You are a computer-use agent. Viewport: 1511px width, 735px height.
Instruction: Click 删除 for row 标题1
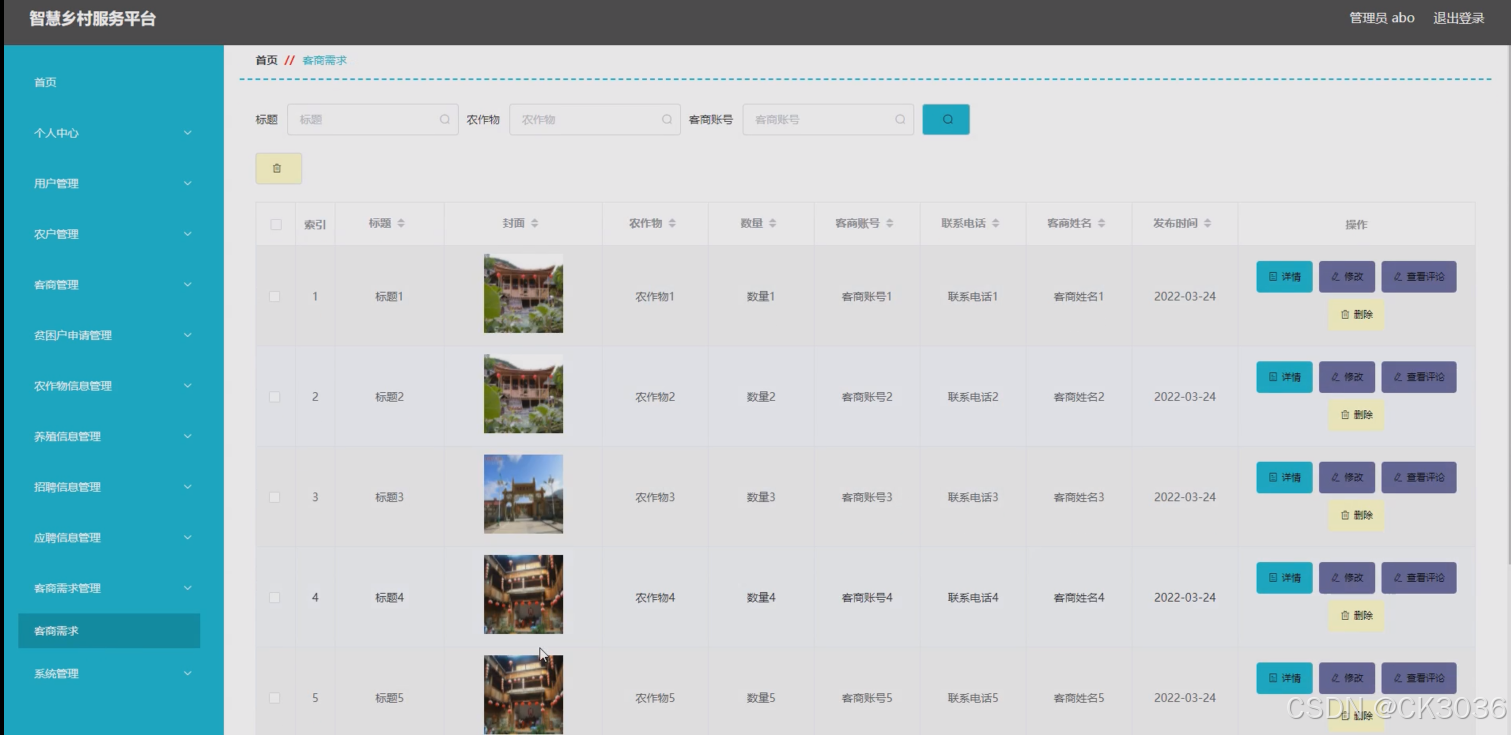(1356, 314)
